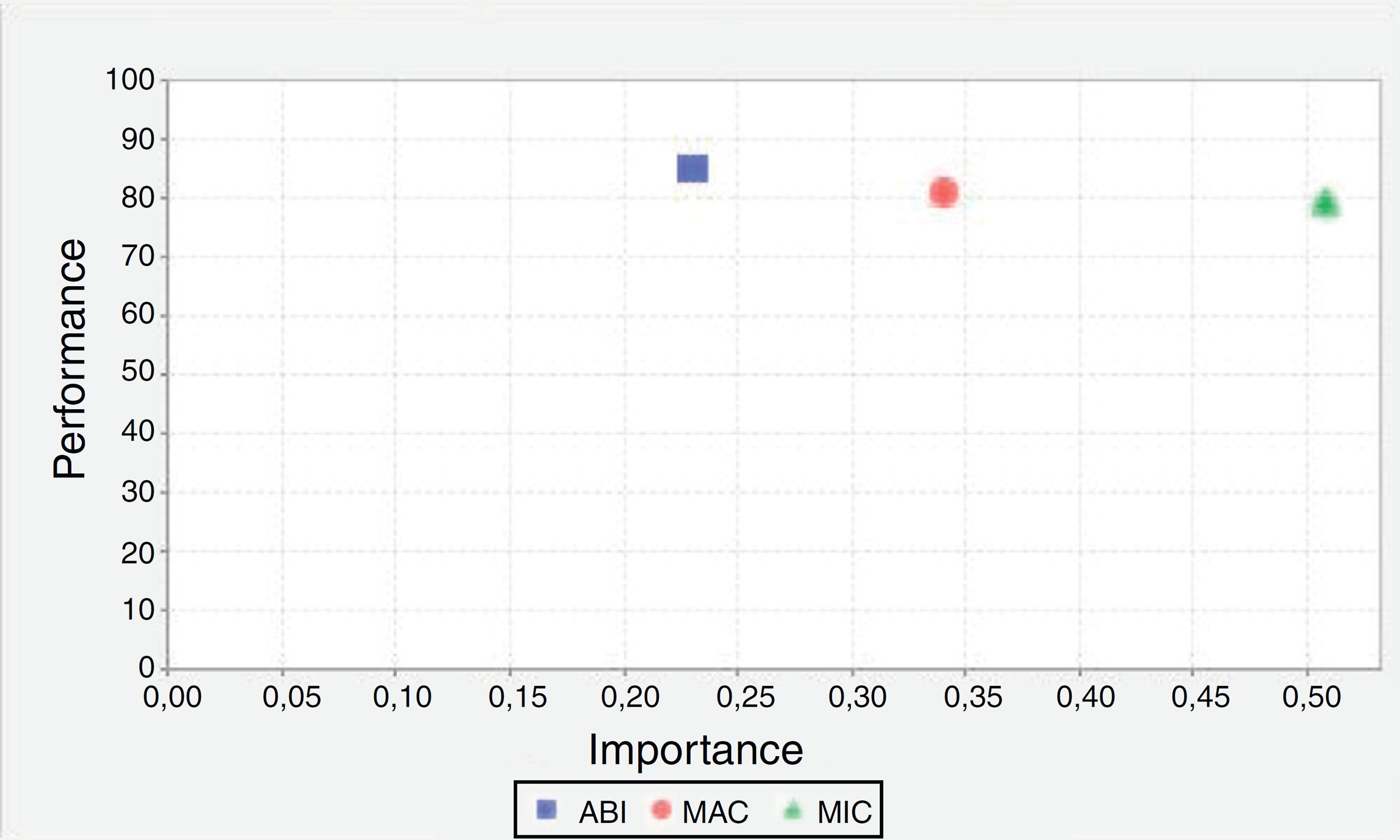Click the 20 tick label on Performance axis

pos(137,552)
